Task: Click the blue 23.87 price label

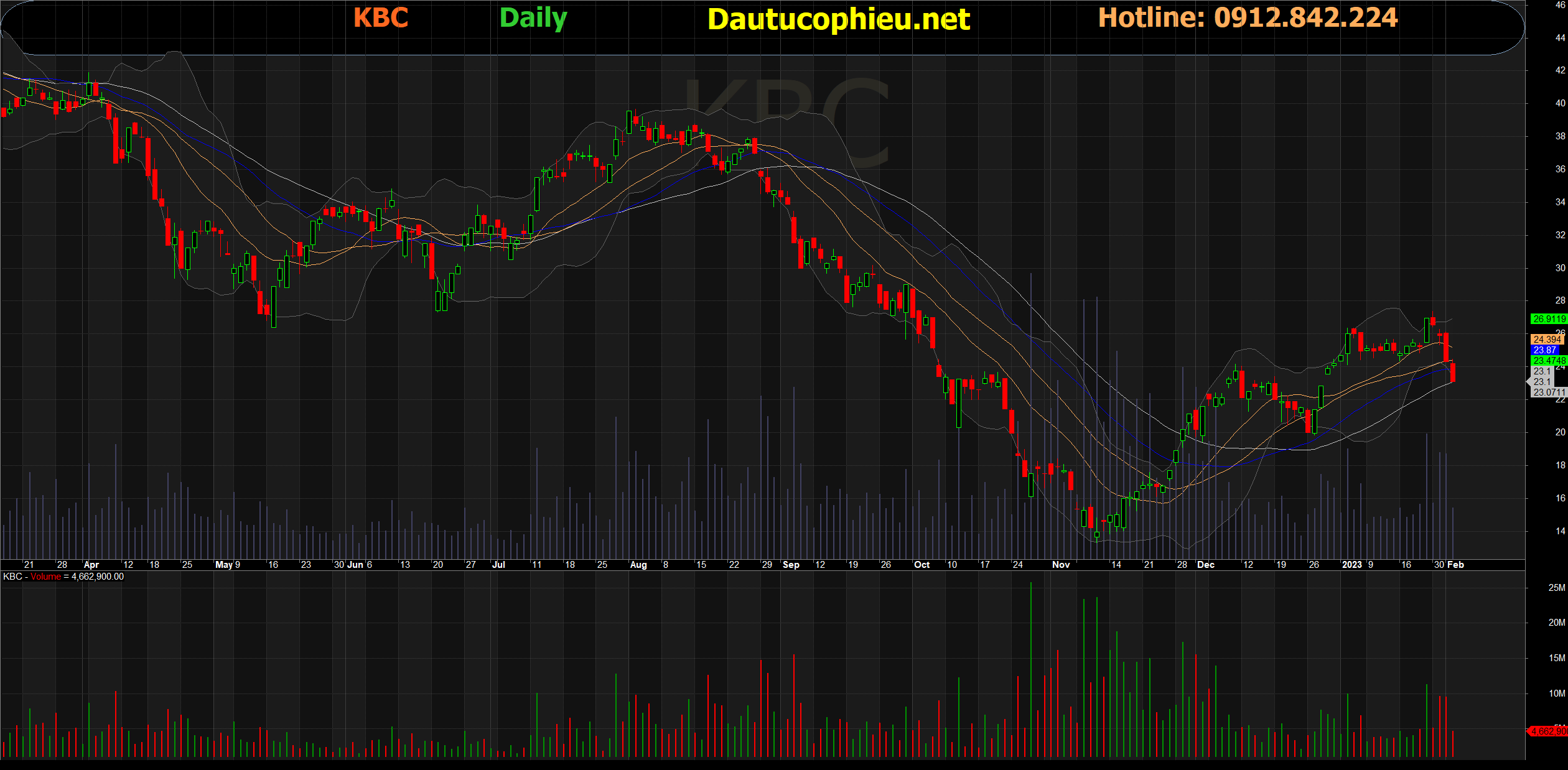Action: (1545, 350)
